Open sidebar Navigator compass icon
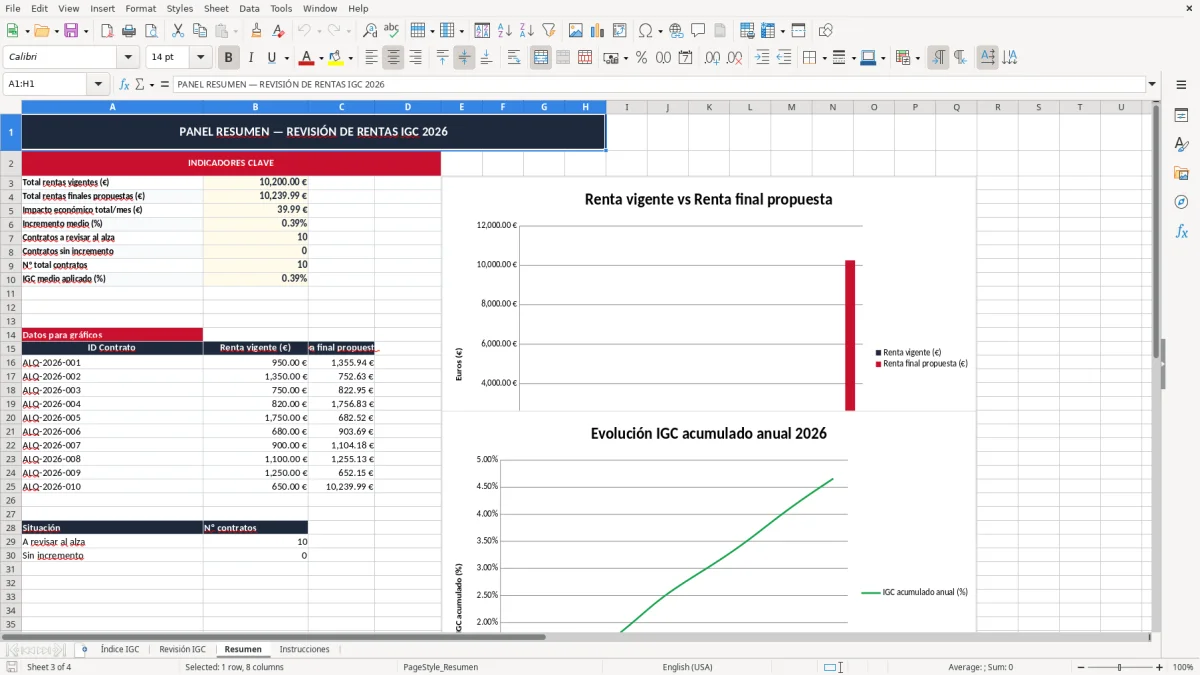 [x=1181, y=202]
